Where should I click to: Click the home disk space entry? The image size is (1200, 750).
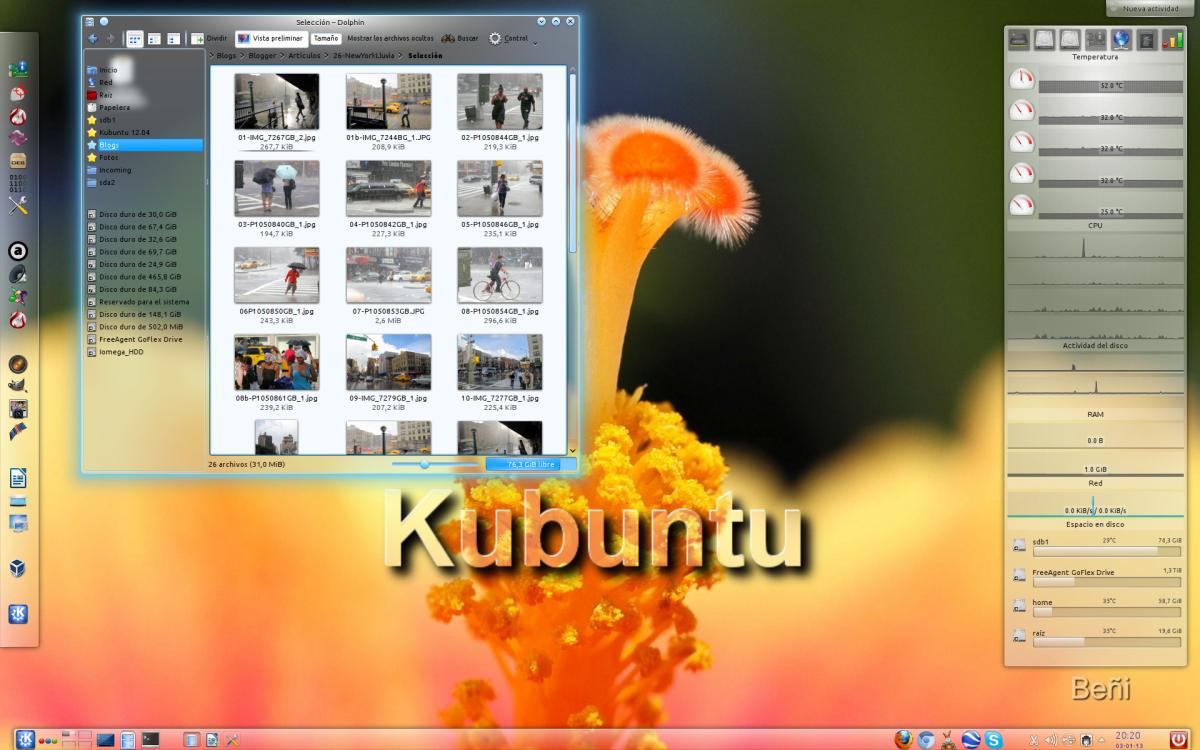[x=1096, y=606]
